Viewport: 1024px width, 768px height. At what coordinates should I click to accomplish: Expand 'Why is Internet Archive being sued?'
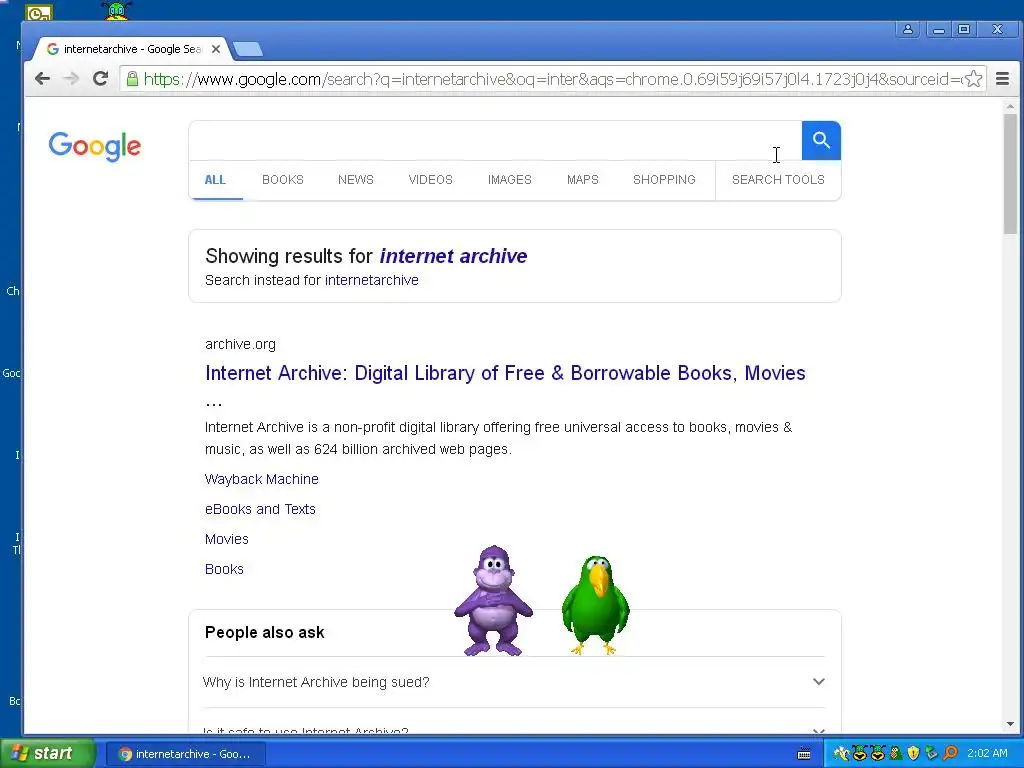click(514, 682)
